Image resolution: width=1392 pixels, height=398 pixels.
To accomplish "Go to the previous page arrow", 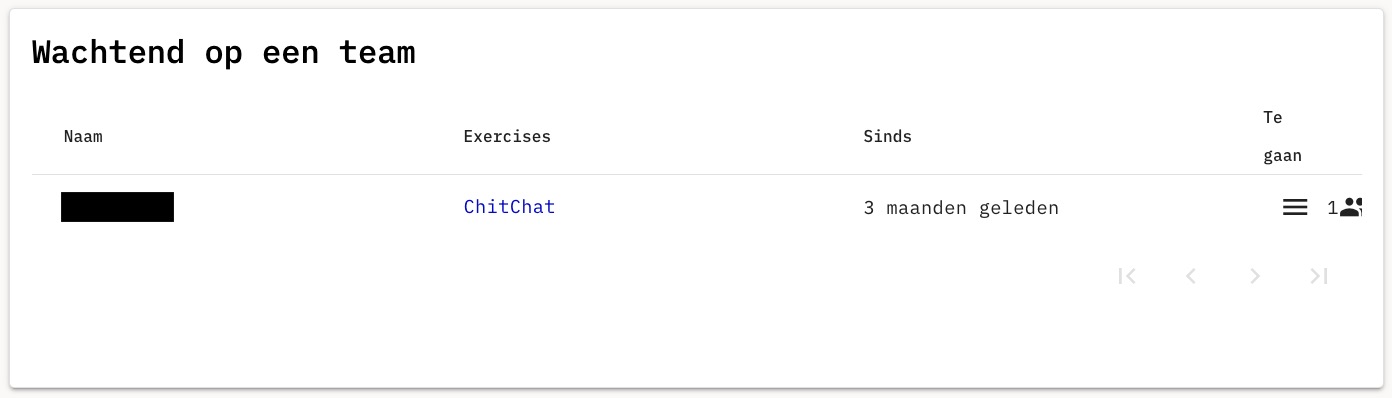I will pyautogui.click(x=1191, y=276).
